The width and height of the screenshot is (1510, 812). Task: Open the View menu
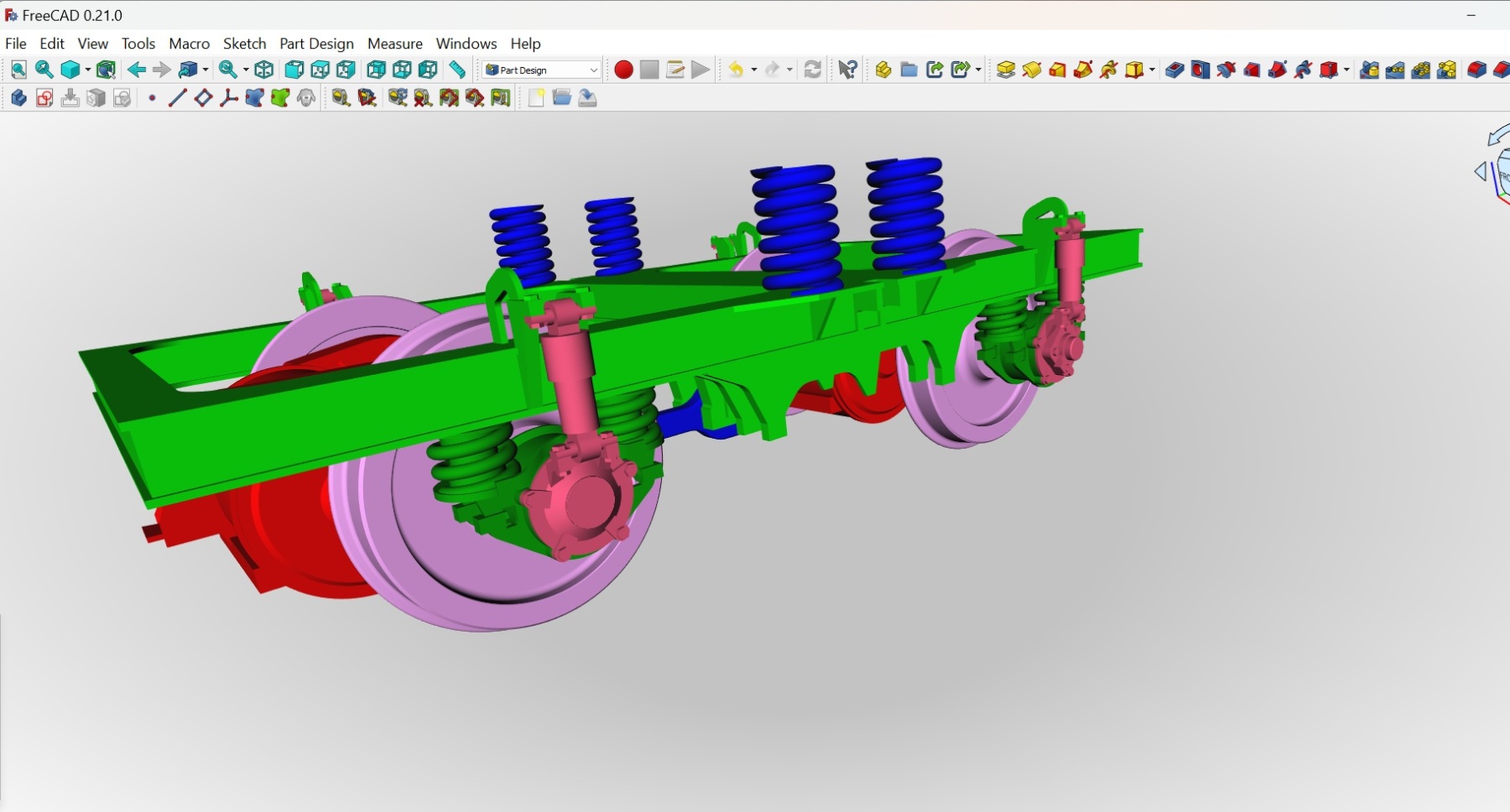93,44
